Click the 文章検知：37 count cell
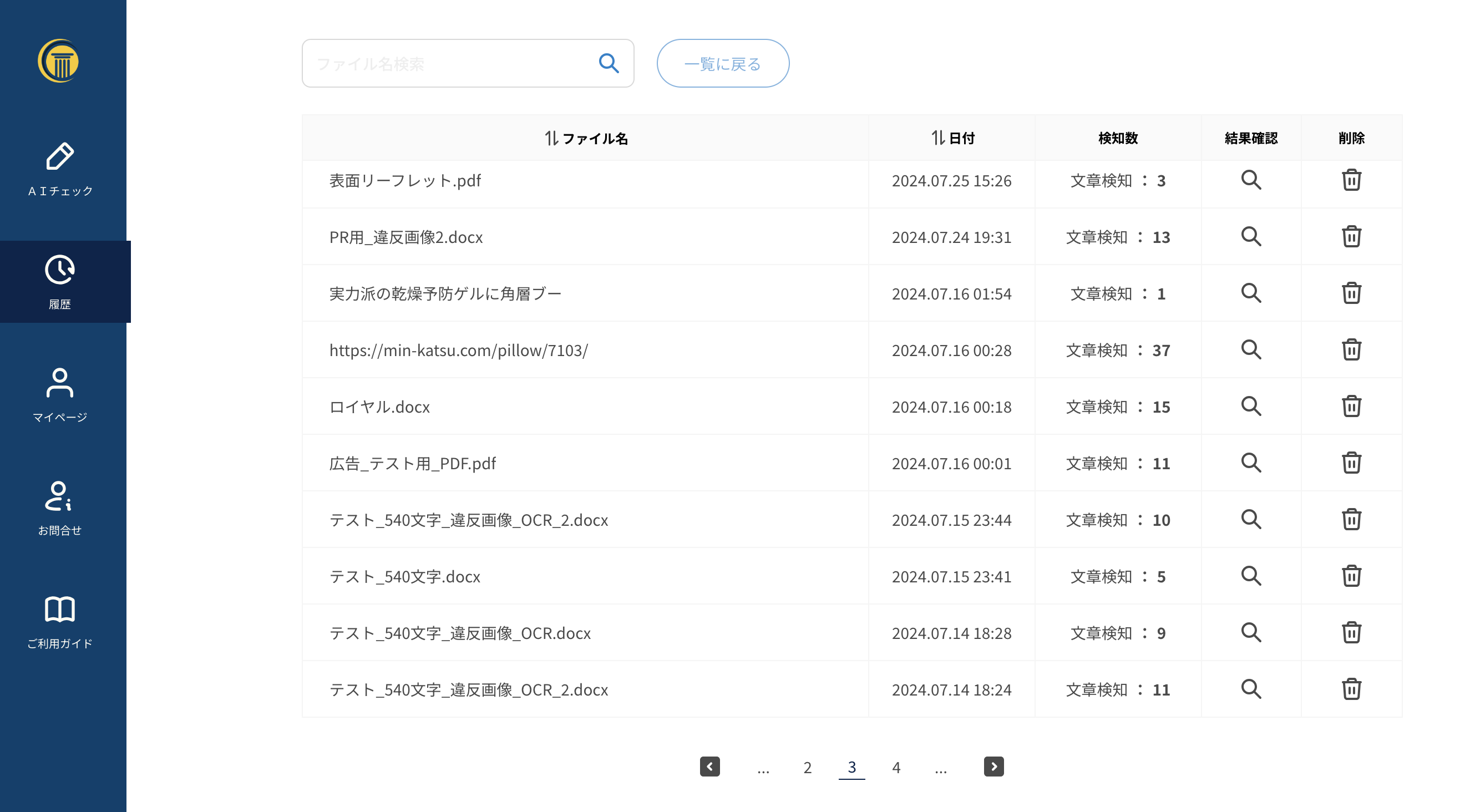This screenshot has height=812, width=1460. pyautogui.click(x=1118, y=351)
